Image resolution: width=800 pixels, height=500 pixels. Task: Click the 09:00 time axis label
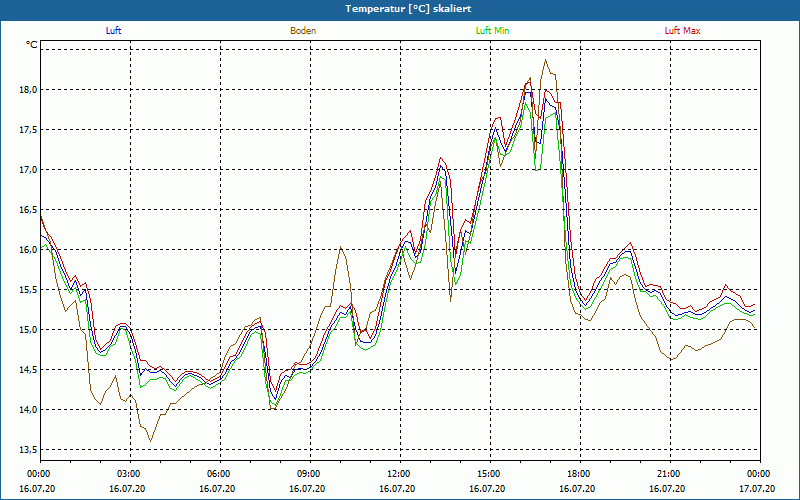pyautogui.click(x=310, y=473)
